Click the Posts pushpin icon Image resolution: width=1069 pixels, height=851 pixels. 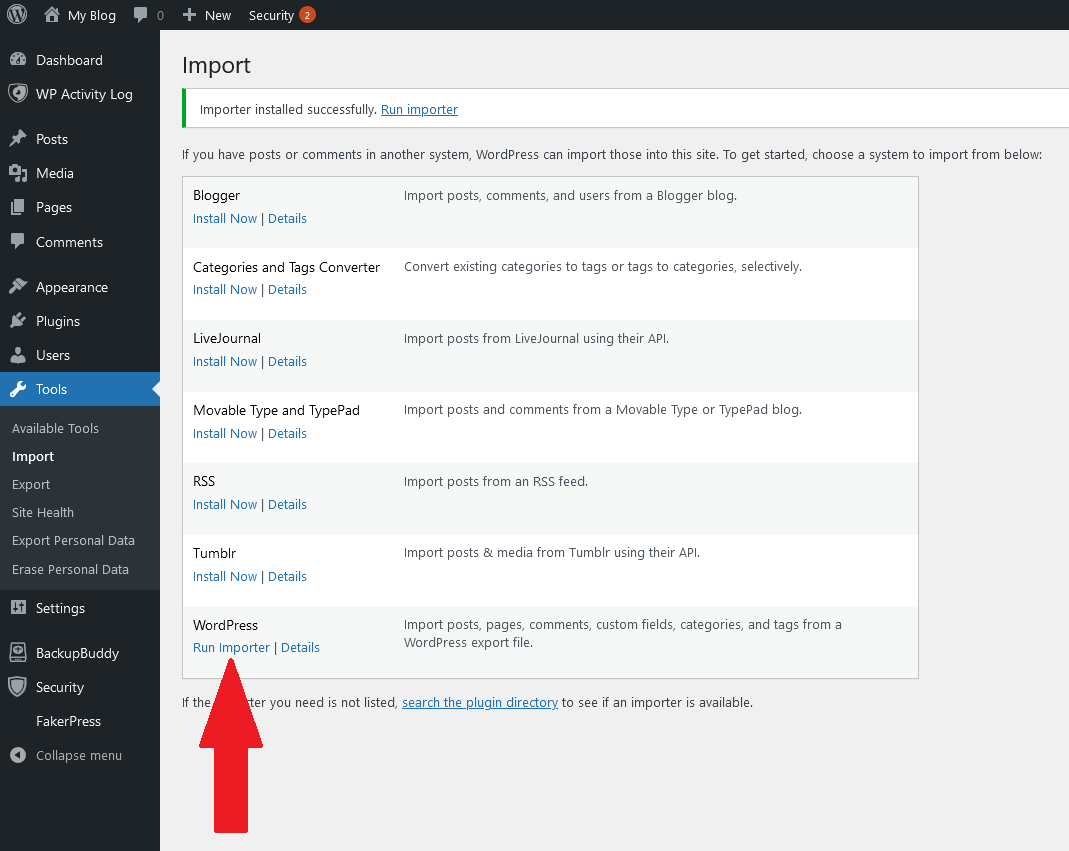coord(18,138)
